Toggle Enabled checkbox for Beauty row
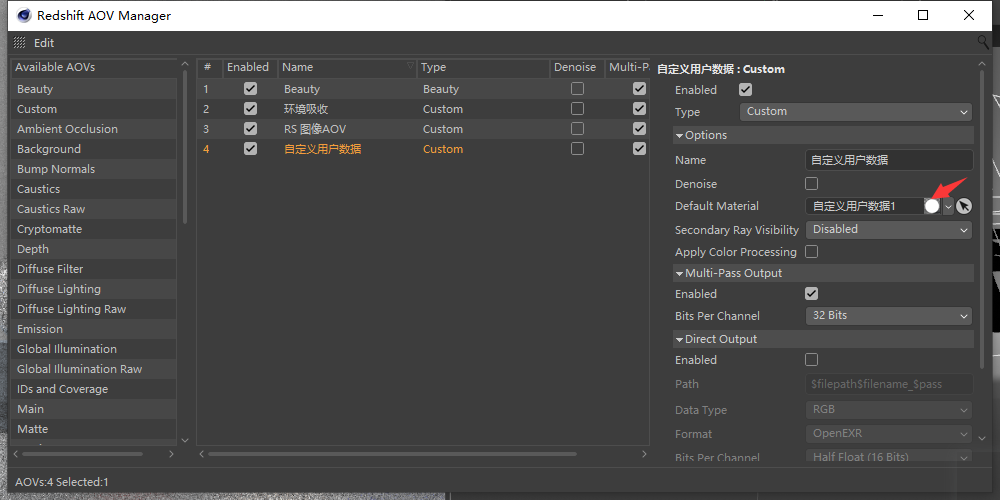The width and height of the screenshot is (1000, 500). 250,89
